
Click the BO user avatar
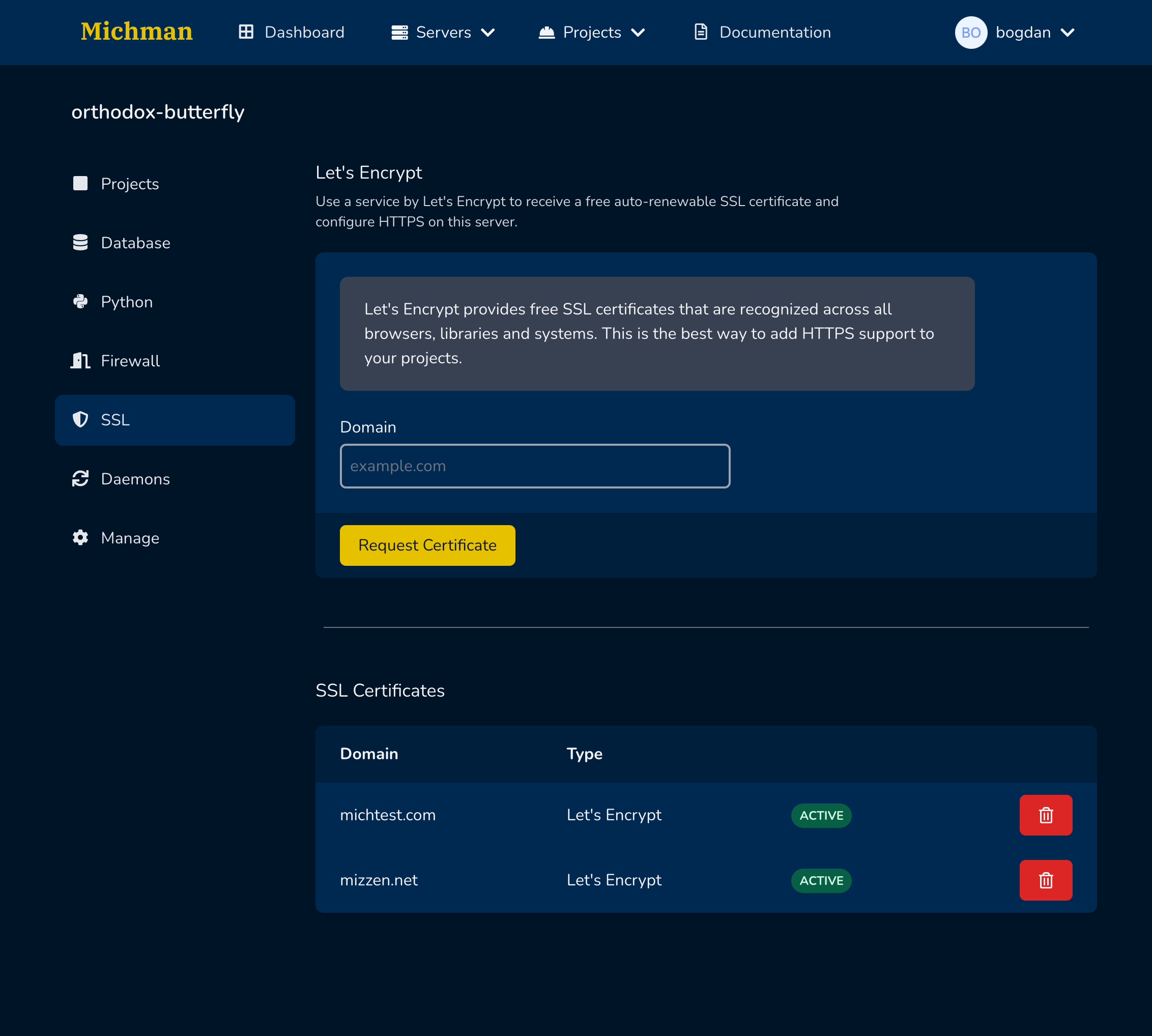970,33
